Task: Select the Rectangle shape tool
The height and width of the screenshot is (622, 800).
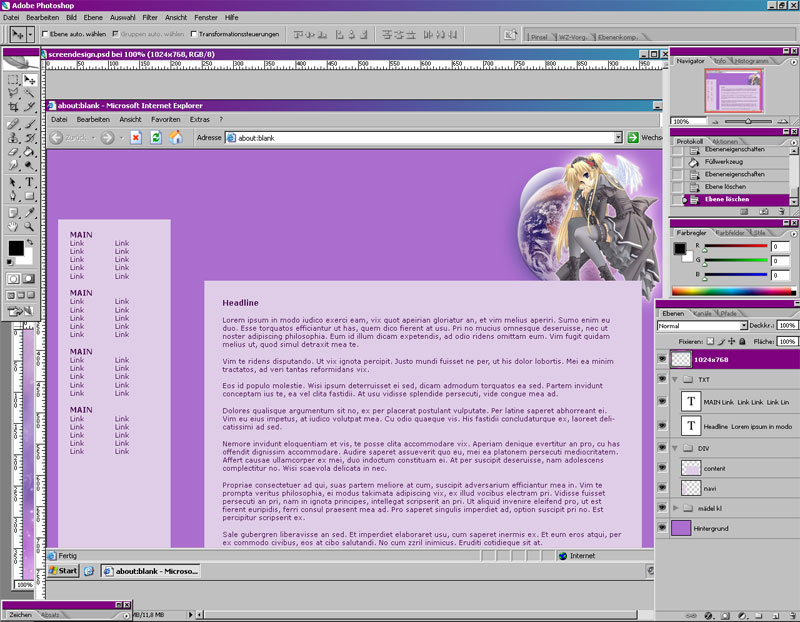Action: point(30,196)
